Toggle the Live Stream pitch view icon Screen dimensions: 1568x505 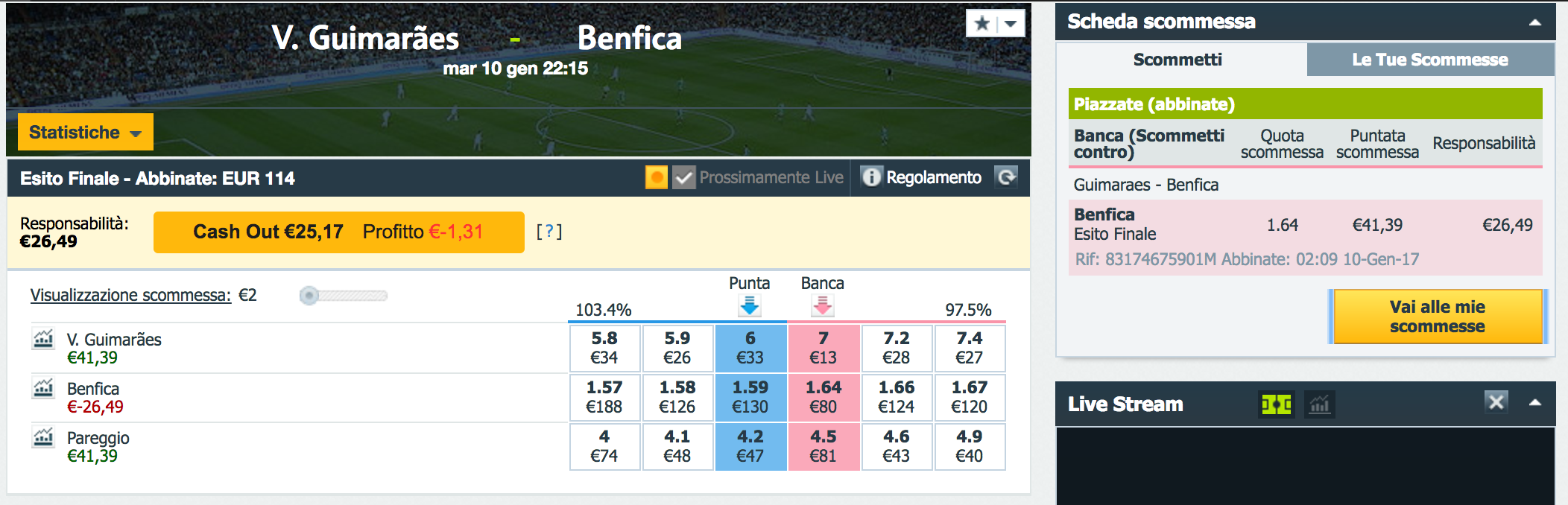point(1276,404)
